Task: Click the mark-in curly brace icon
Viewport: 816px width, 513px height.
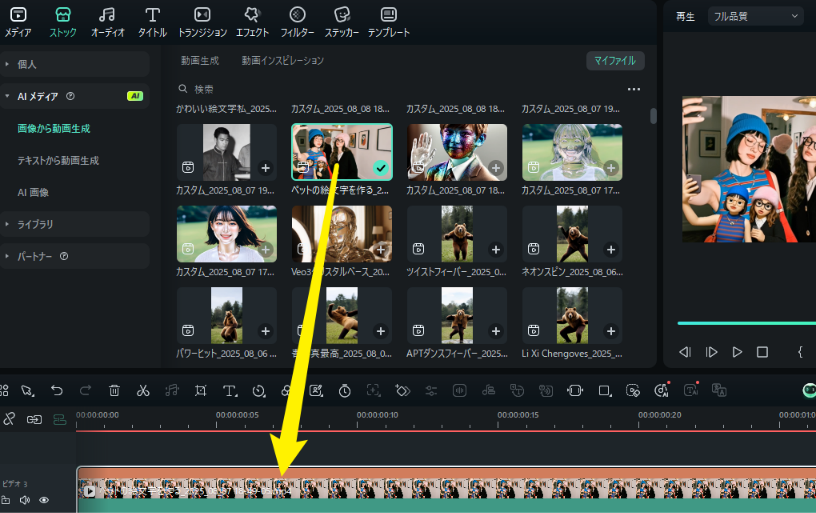Action: click(x=800, y=352)
